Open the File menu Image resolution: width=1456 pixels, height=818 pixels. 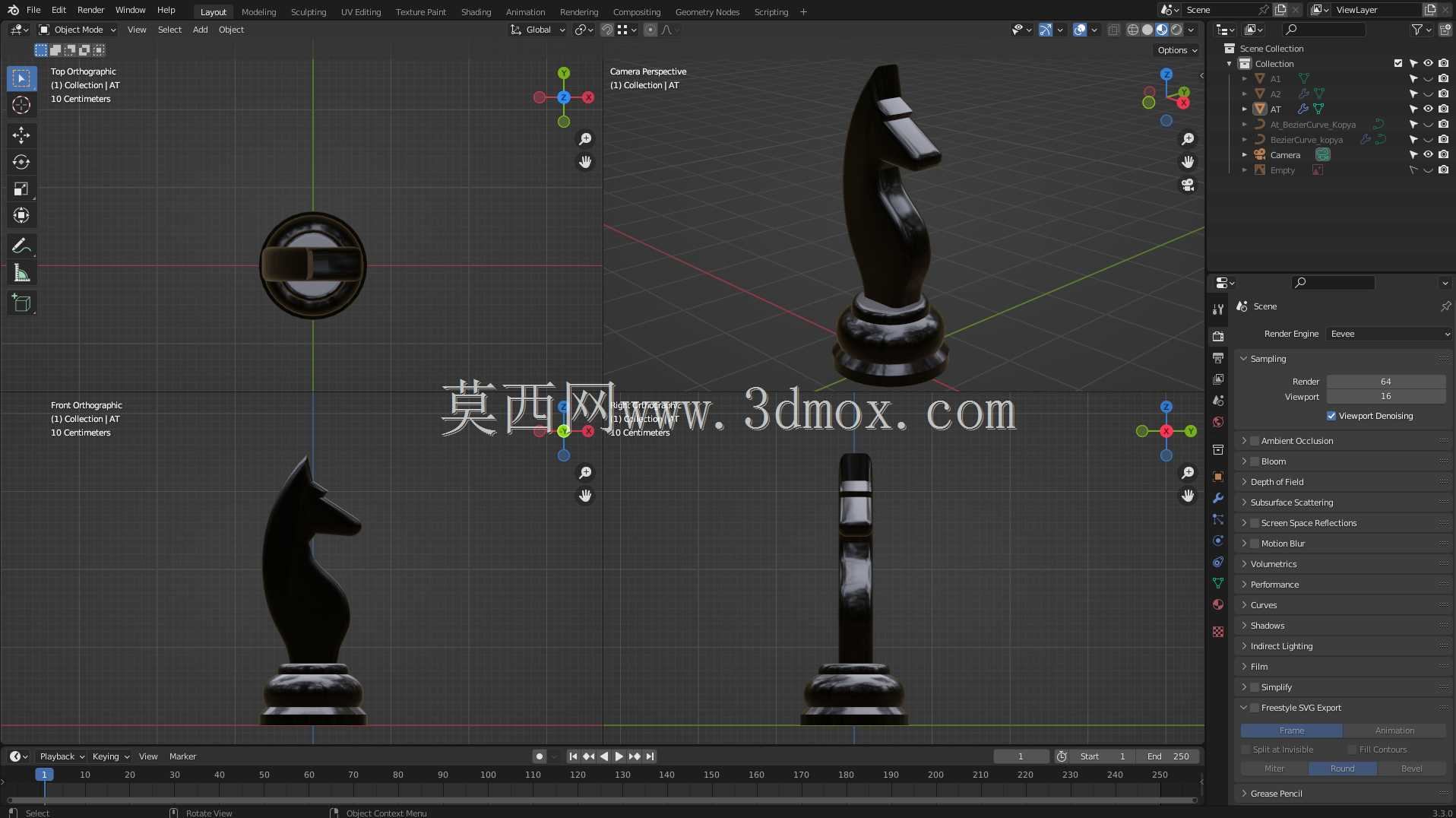(x=33, y=10)
